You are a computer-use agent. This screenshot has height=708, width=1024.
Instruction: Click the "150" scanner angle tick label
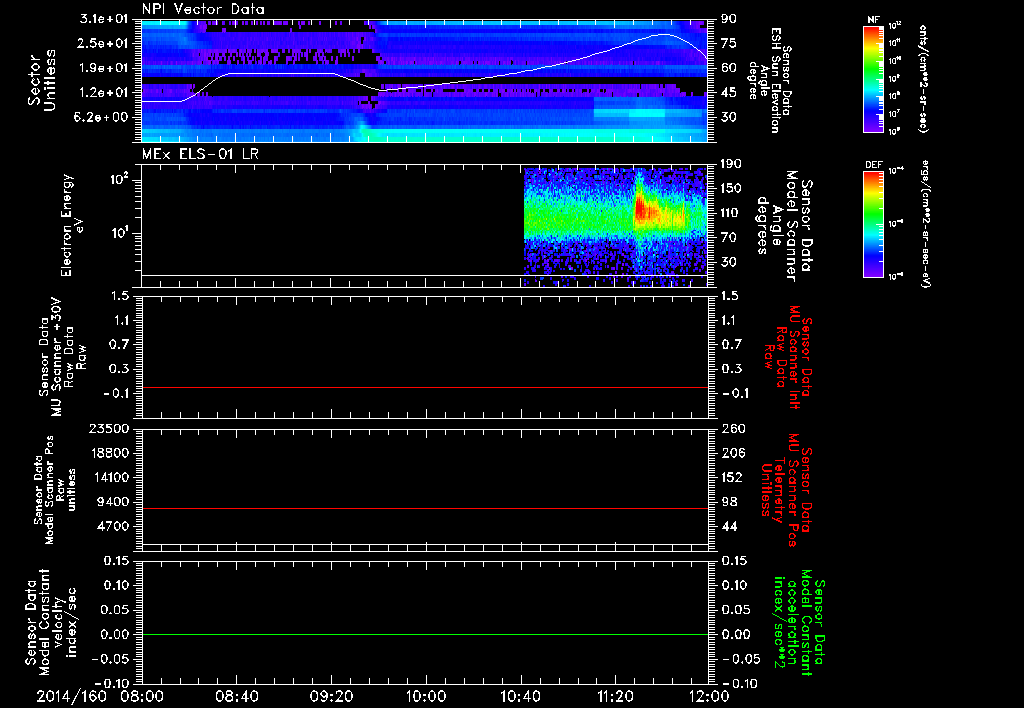(x=731, y=188)
